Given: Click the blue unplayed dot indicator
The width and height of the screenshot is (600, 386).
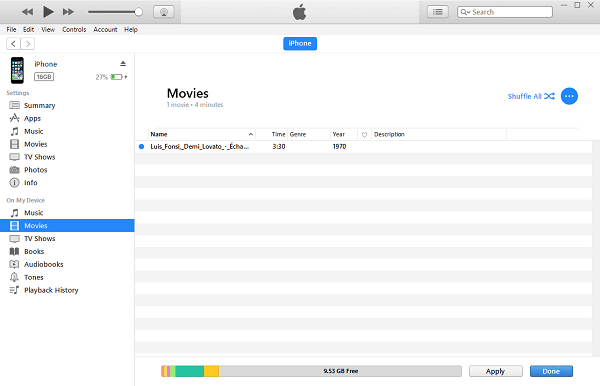Looking at the screenshot, I should click(141, 147).
